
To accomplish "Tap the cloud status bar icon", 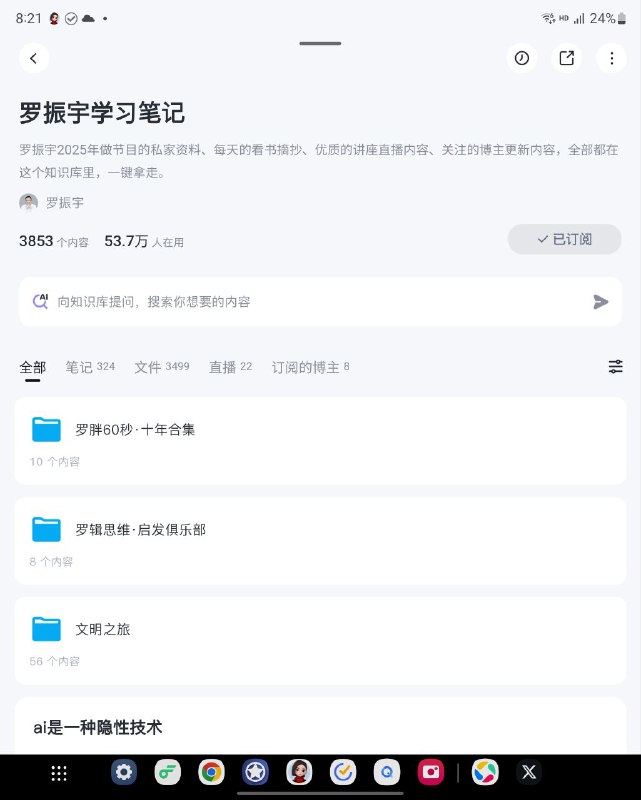I will [x=88, y=19].
